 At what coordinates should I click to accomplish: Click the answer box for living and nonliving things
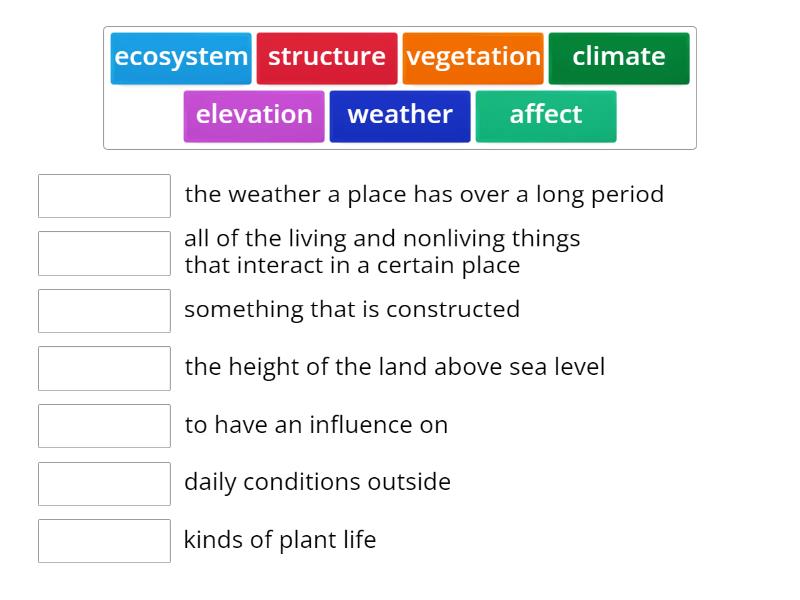click(x=104, y=253)
